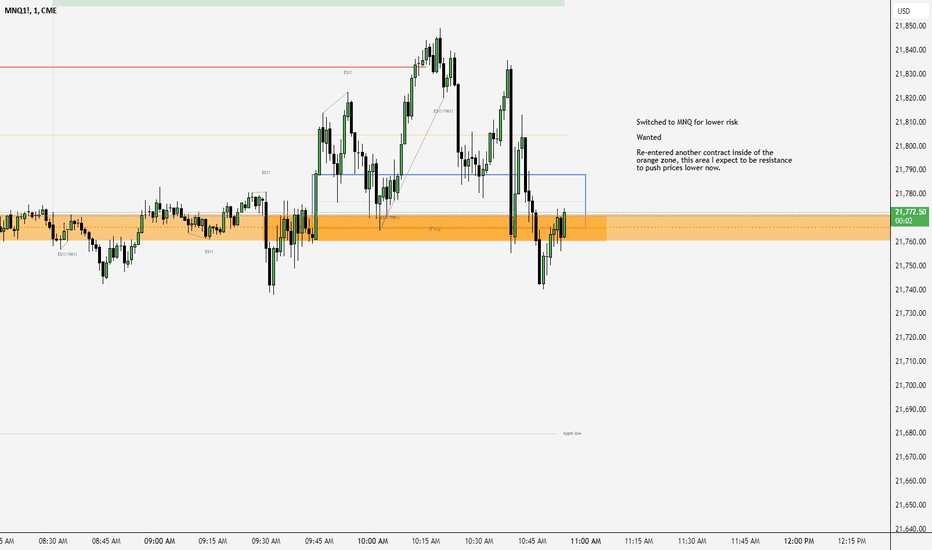Click the 21,650.00 price axis label

[911, 505]
